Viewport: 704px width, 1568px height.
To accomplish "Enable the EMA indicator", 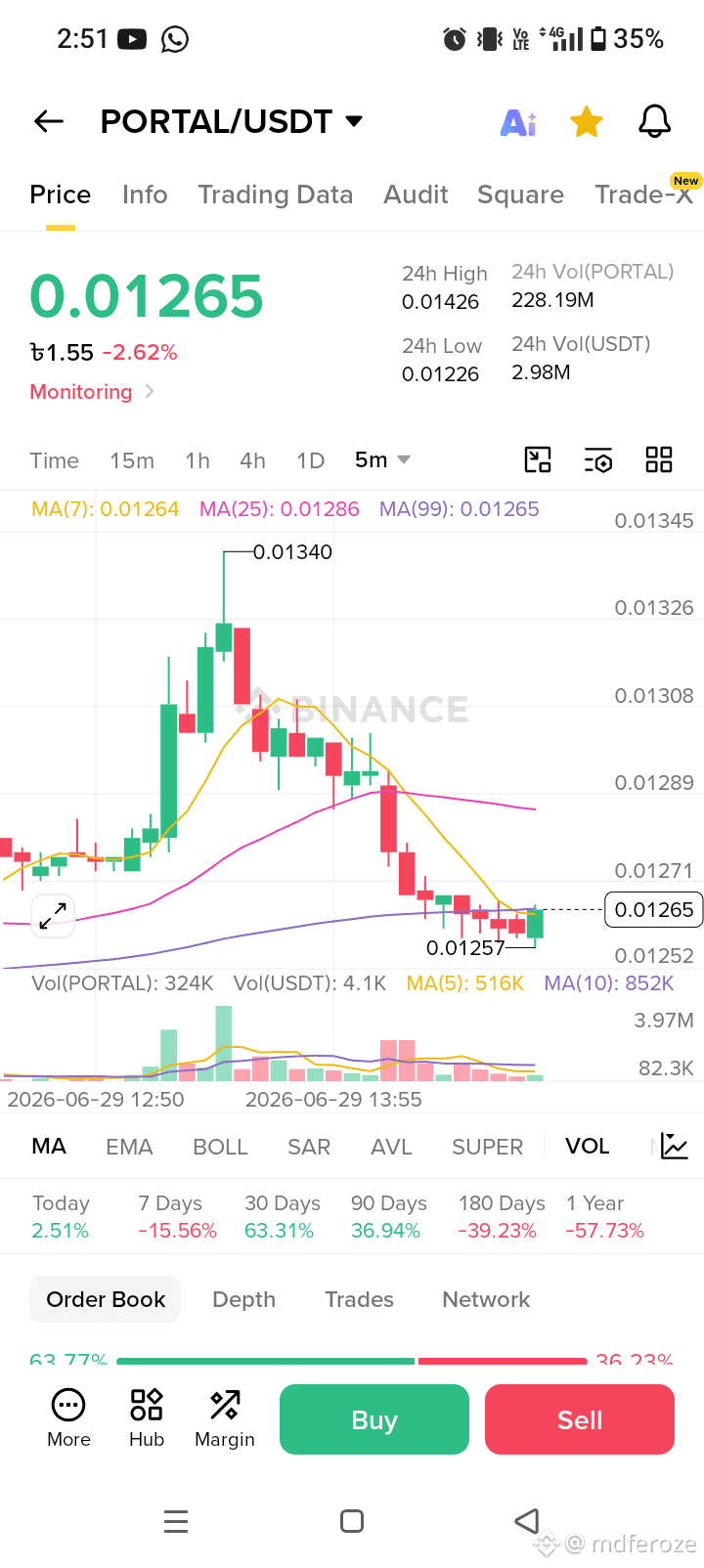I will coord(129,1147).
